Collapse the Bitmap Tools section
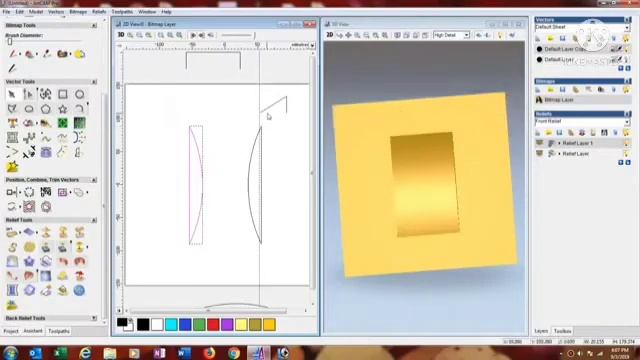The image size is (640, 360). point(94,25)
